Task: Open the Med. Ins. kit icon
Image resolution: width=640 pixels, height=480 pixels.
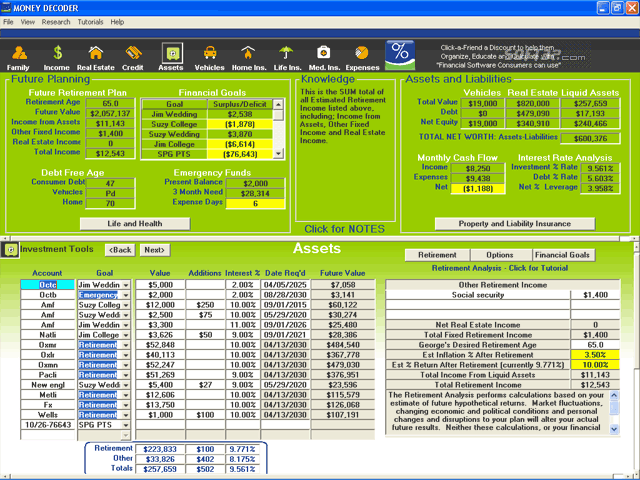Action: [x=324, y=58]
